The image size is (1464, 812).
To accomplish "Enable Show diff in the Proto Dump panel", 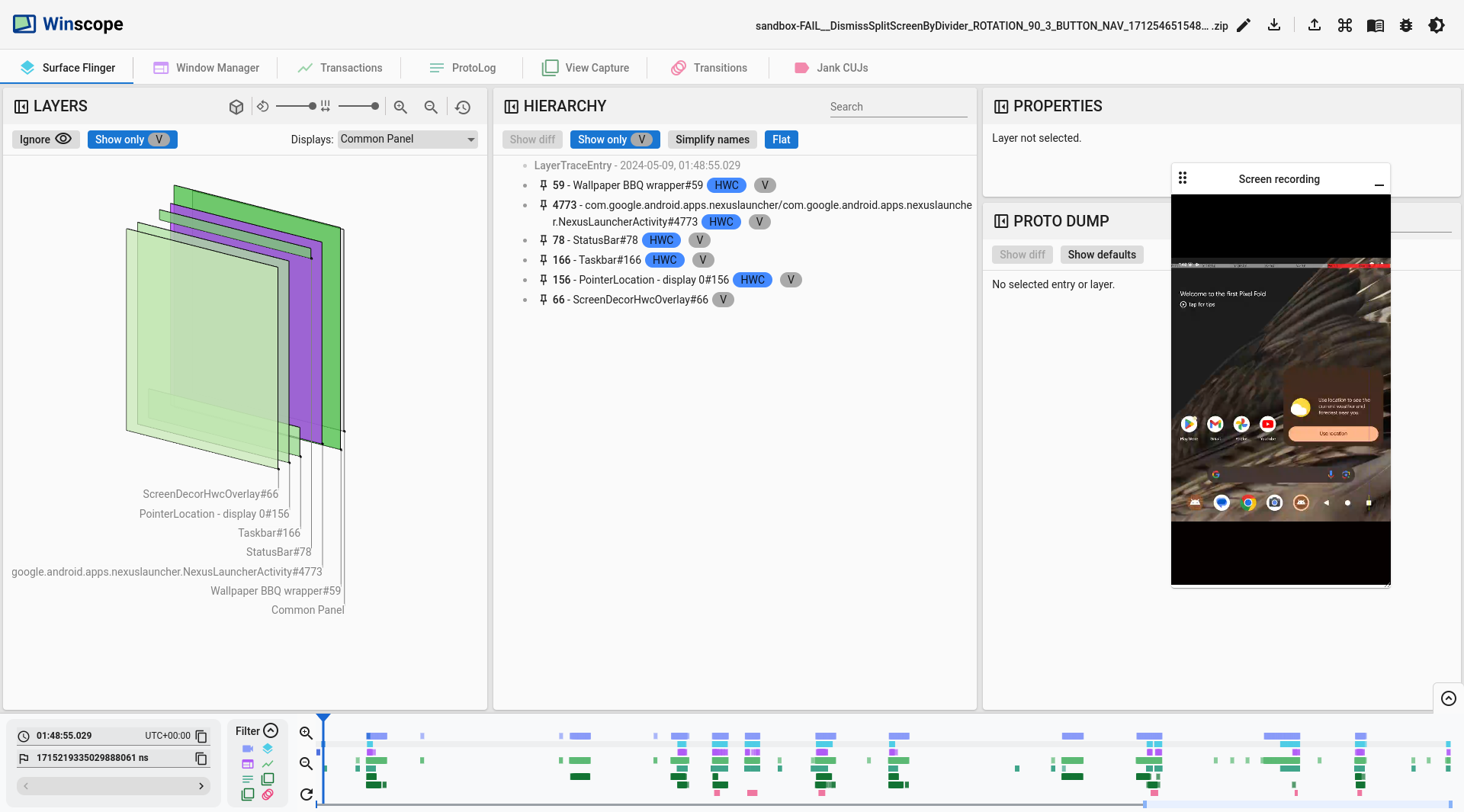I will pyautogui.click(x=1022, y=254).
